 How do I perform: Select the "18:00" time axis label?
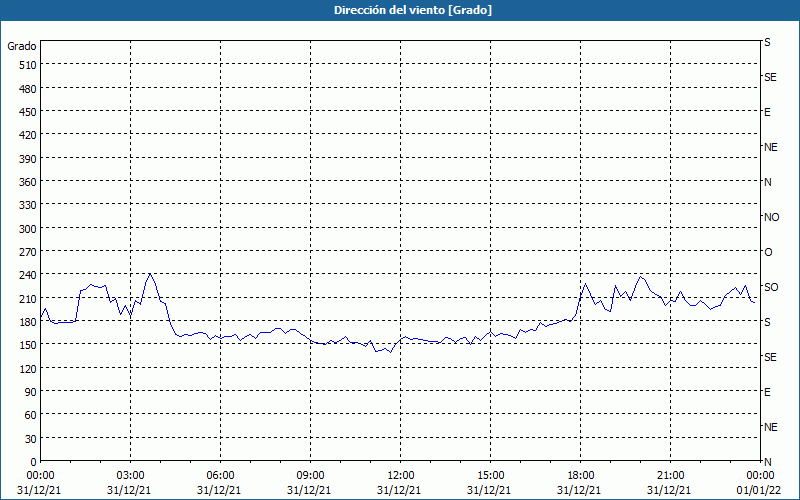tap(581, 476)
